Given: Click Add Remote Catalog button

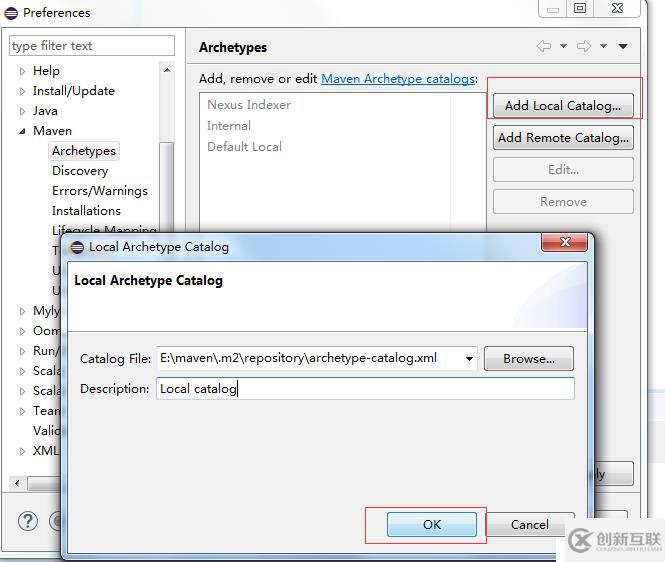Looking at the screenshot, I should pos(563,138).
